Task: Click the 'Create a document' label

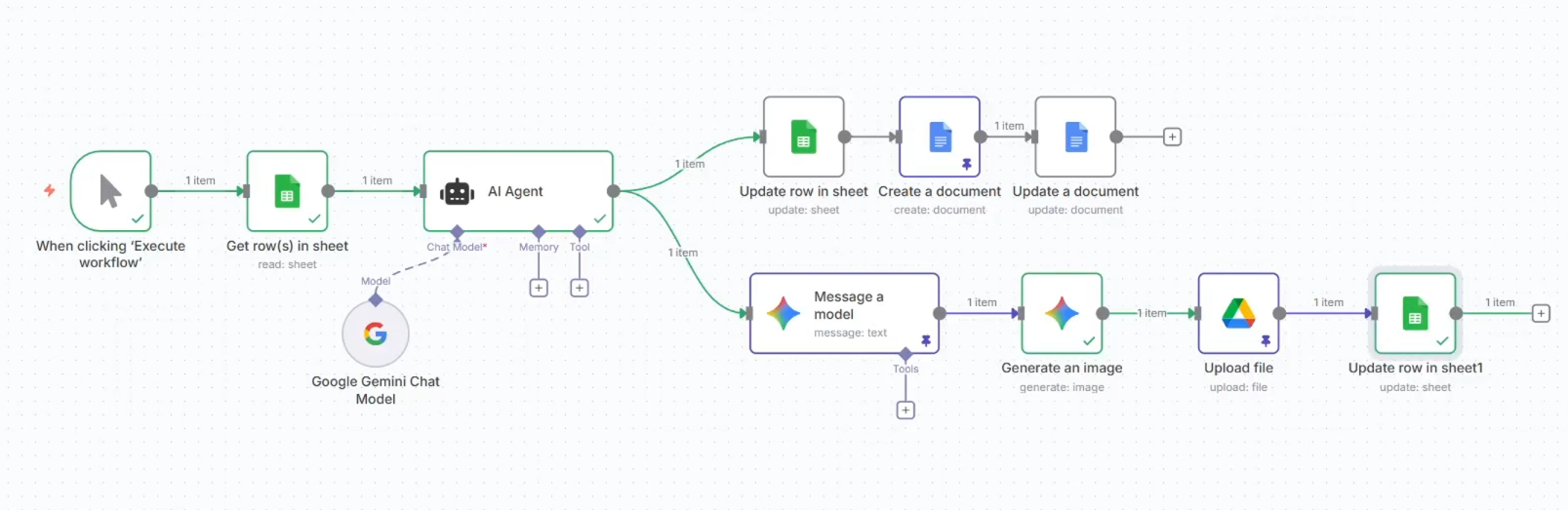Action: click(940, 191)
